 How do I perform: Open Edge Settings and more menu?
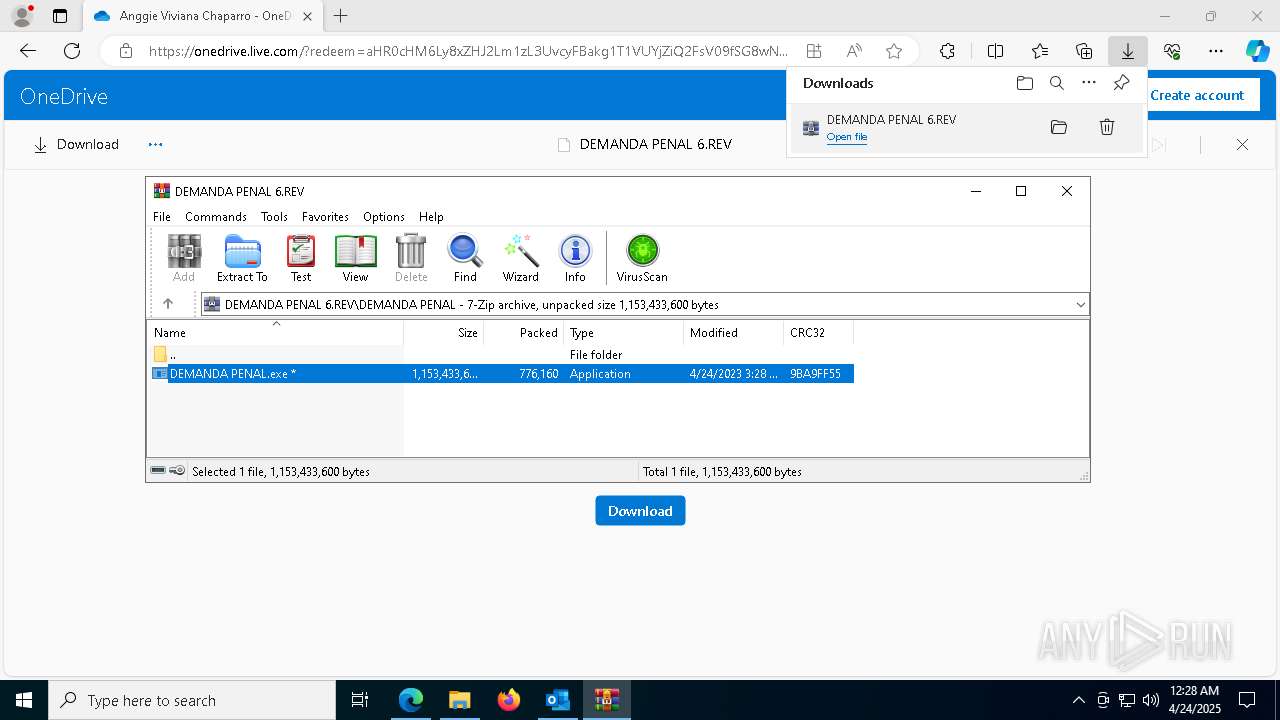(1216, 51)
